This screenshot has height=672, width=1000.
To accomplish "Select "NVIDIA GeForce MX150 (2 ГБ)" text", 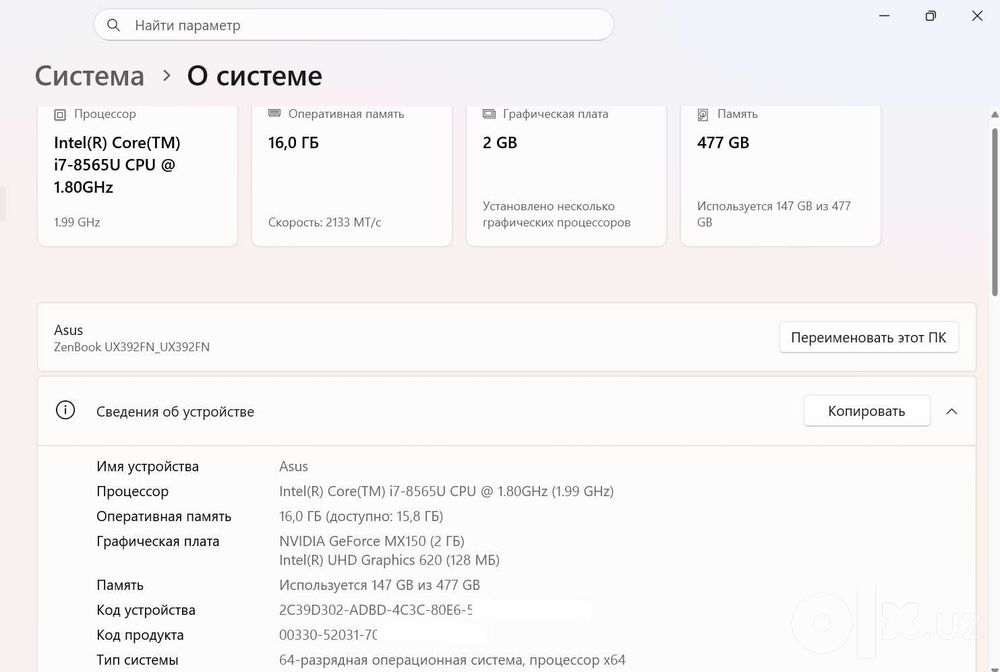I will pyautogui.click(x=372, y=541).
